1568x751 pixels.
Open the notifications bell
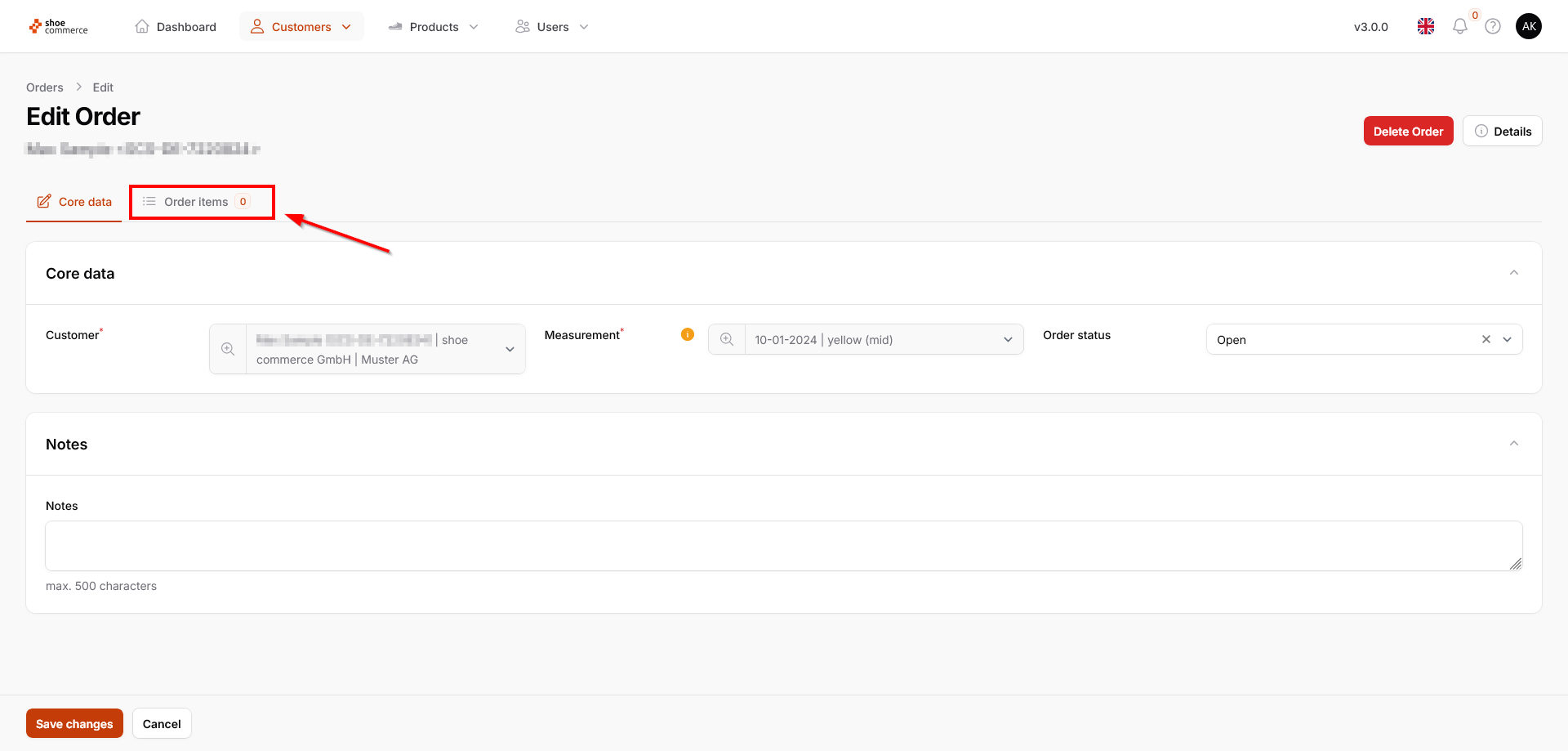pos(1459,27)
